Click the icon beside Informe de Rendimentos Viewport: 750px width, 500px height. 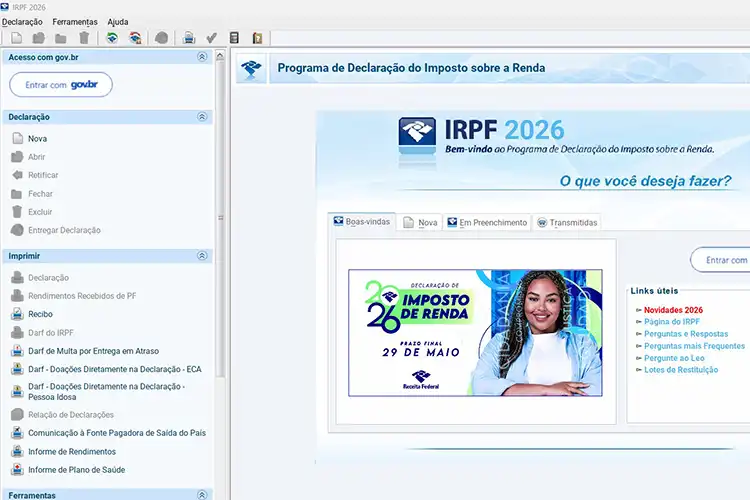click(17, 451)
